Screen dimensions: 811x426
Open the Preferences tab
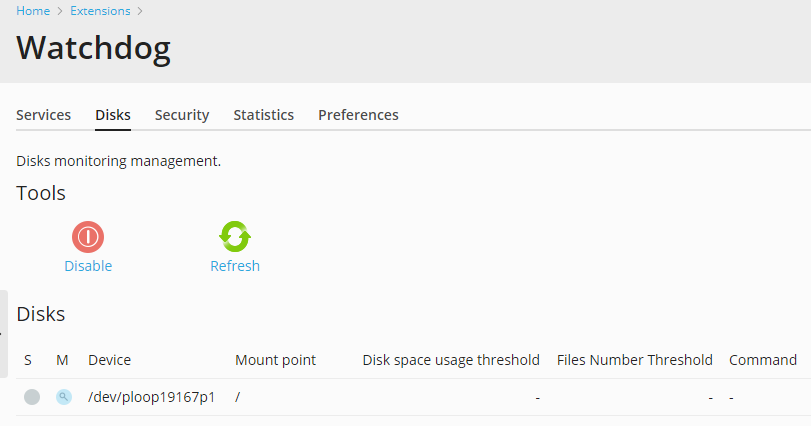coord(358,115)
